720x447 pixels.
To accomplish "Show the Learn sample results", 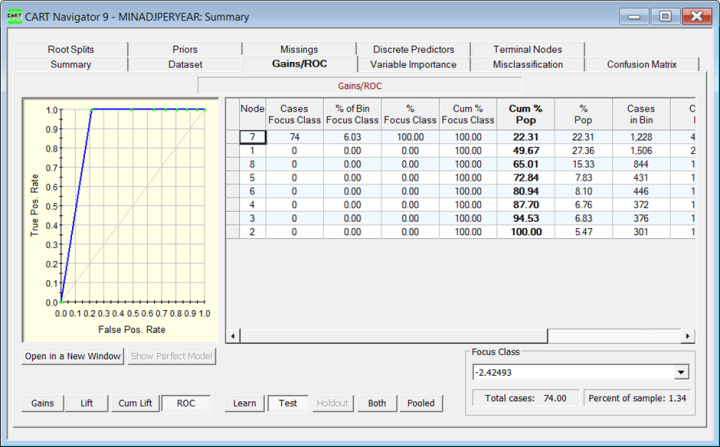I will click(x=244, y=403).
